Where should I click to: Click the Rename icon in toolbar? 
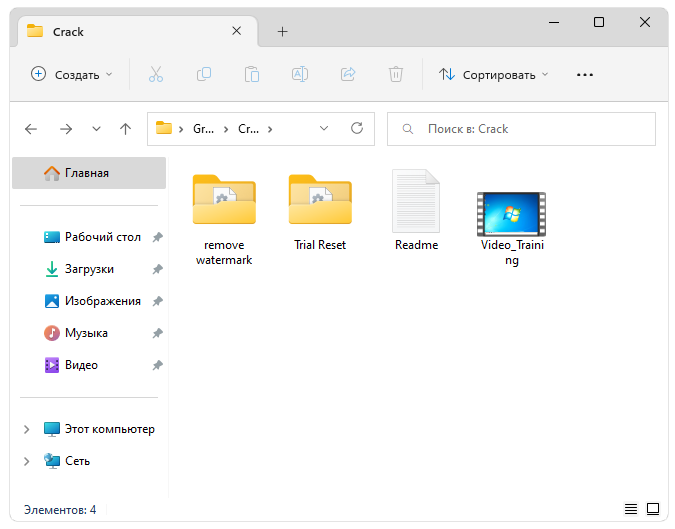coord(300,74)
